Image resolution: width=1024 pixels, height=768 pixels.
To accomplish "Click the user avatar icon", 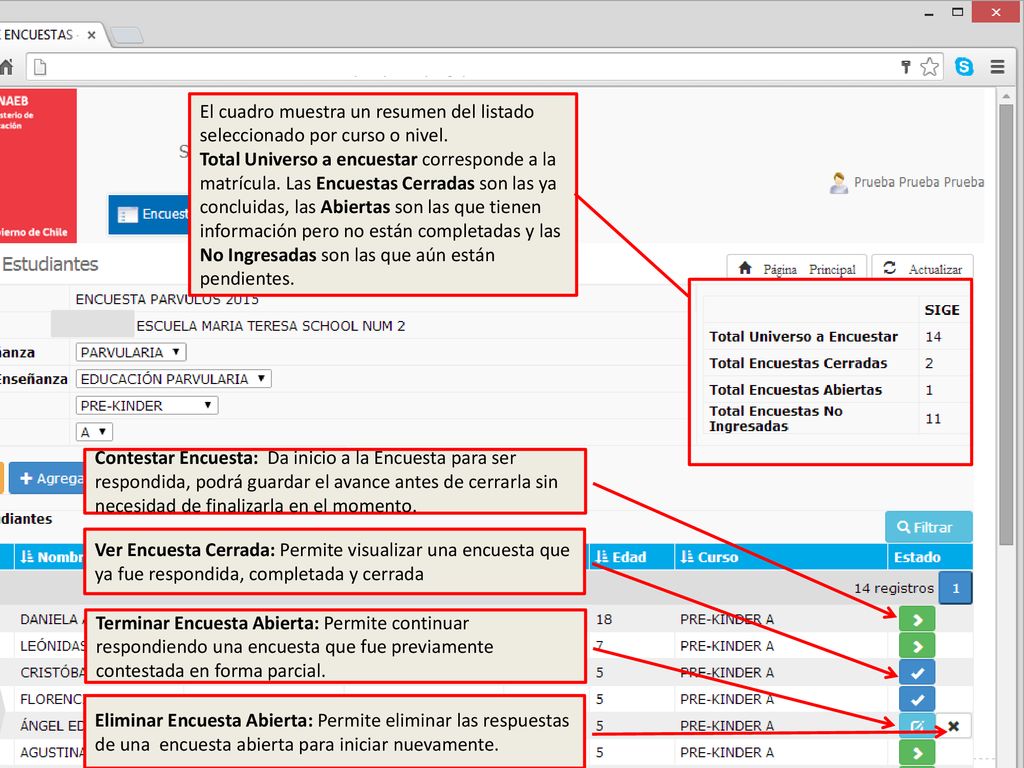I will pos(839,183).
